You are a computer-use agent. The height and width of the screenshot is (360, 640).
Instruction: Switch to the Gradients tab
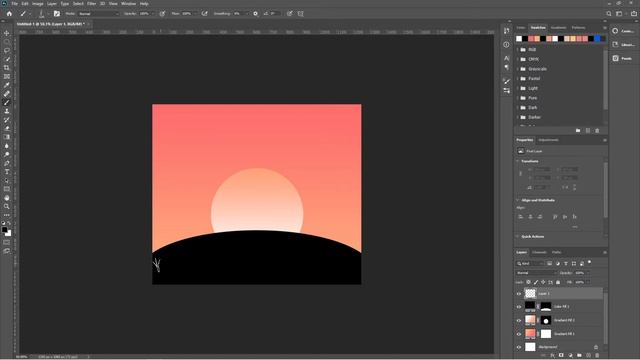558,28
